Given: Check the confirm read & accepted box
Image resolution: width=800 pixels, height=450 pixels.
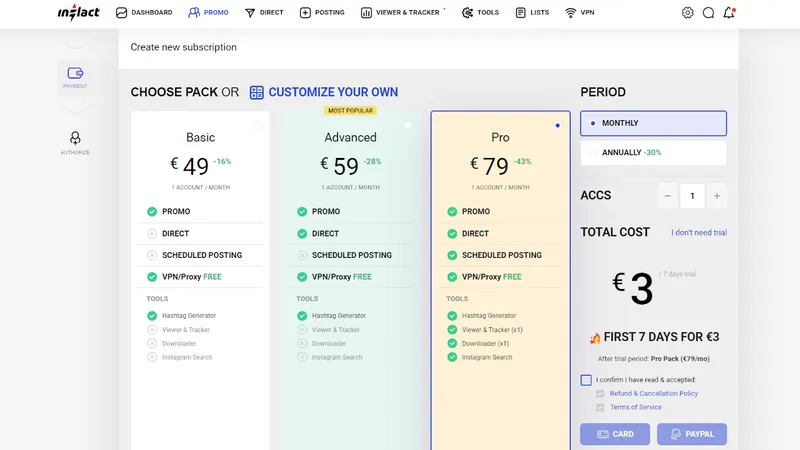Looking at the screenshot, I should pos(586,380).
